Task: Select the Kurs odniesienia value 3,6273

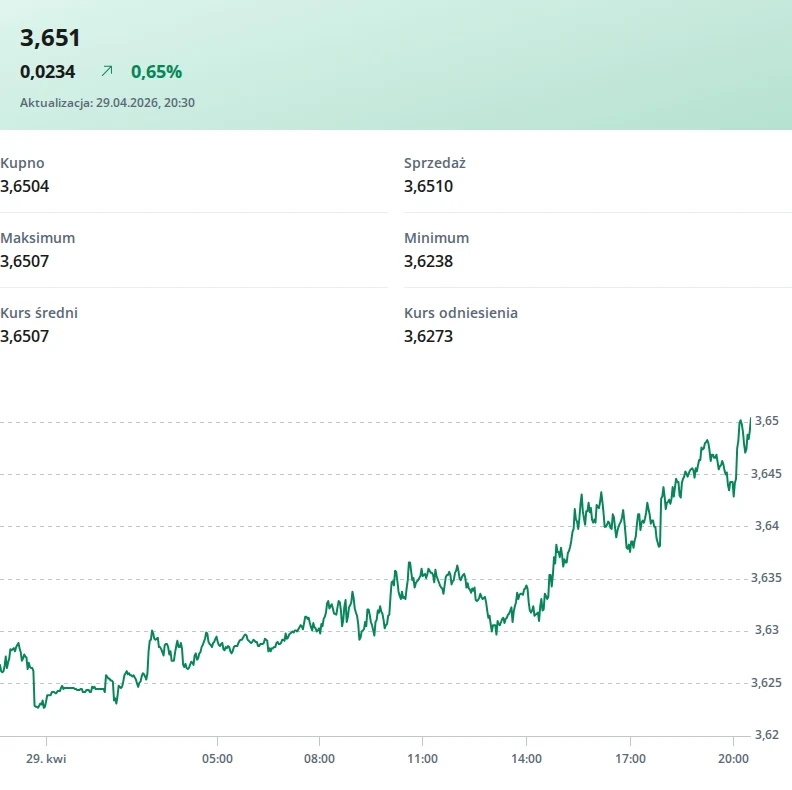Action: [428, 336]
